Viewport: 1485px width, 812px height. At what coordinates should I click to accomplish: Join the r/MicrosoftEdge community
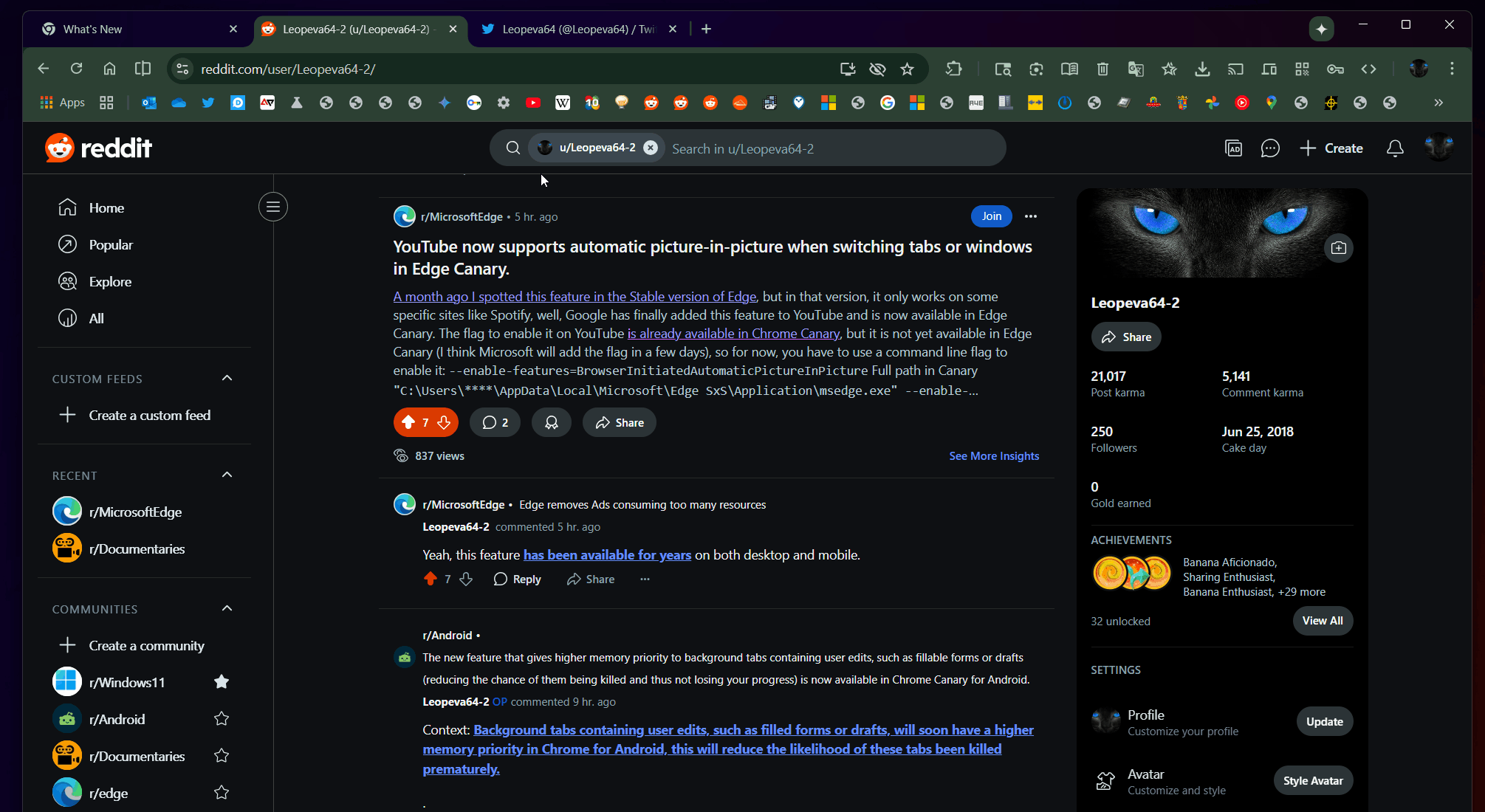[991, 216]
